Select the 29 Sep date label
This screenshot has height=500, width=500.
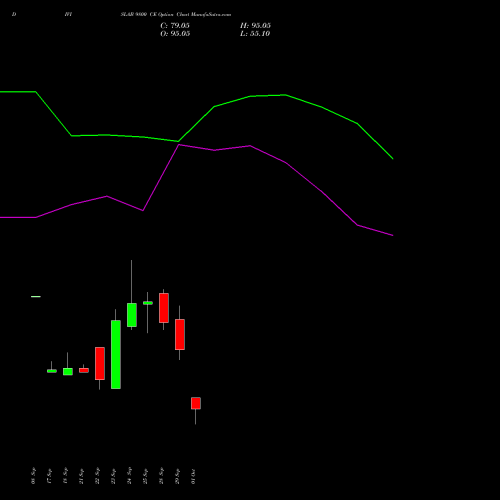pyautogui.click(x=177, y=476)
